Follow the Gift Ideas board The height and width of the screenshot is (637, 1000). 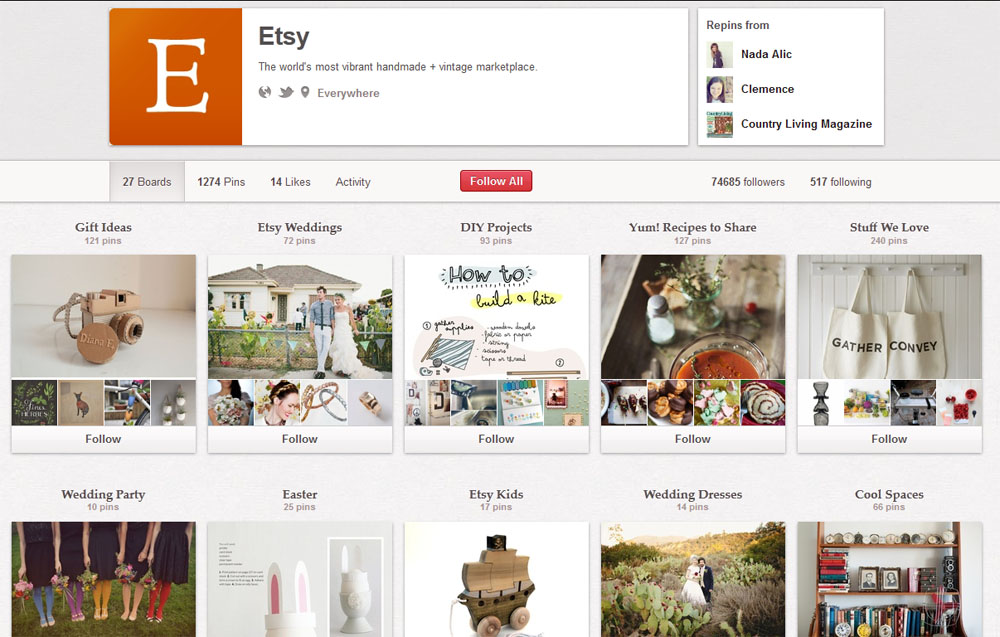tap(103, 439)
